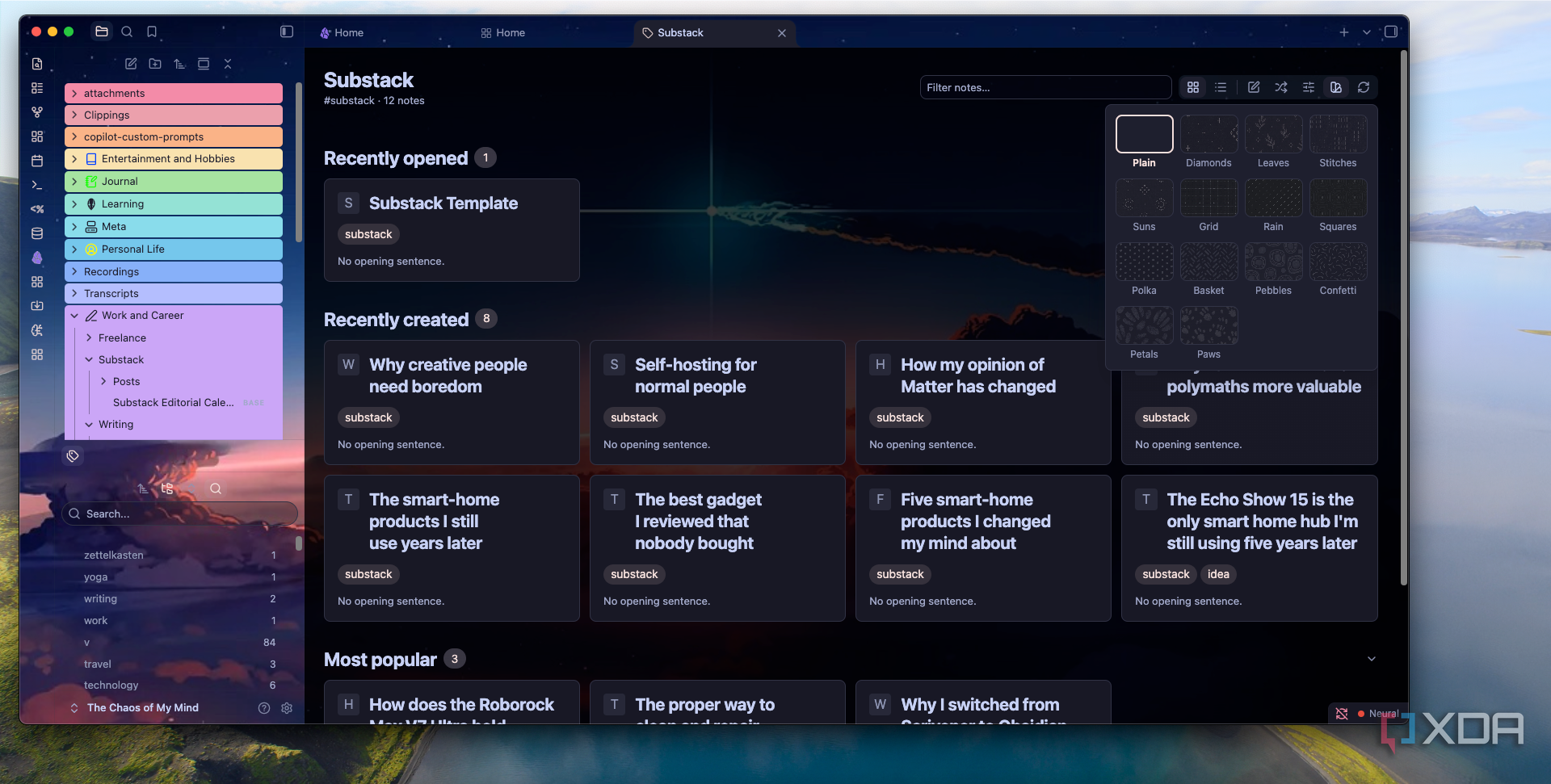
Task: Open the tab list dropdown arrow
Action: (x=1367, y=32)
